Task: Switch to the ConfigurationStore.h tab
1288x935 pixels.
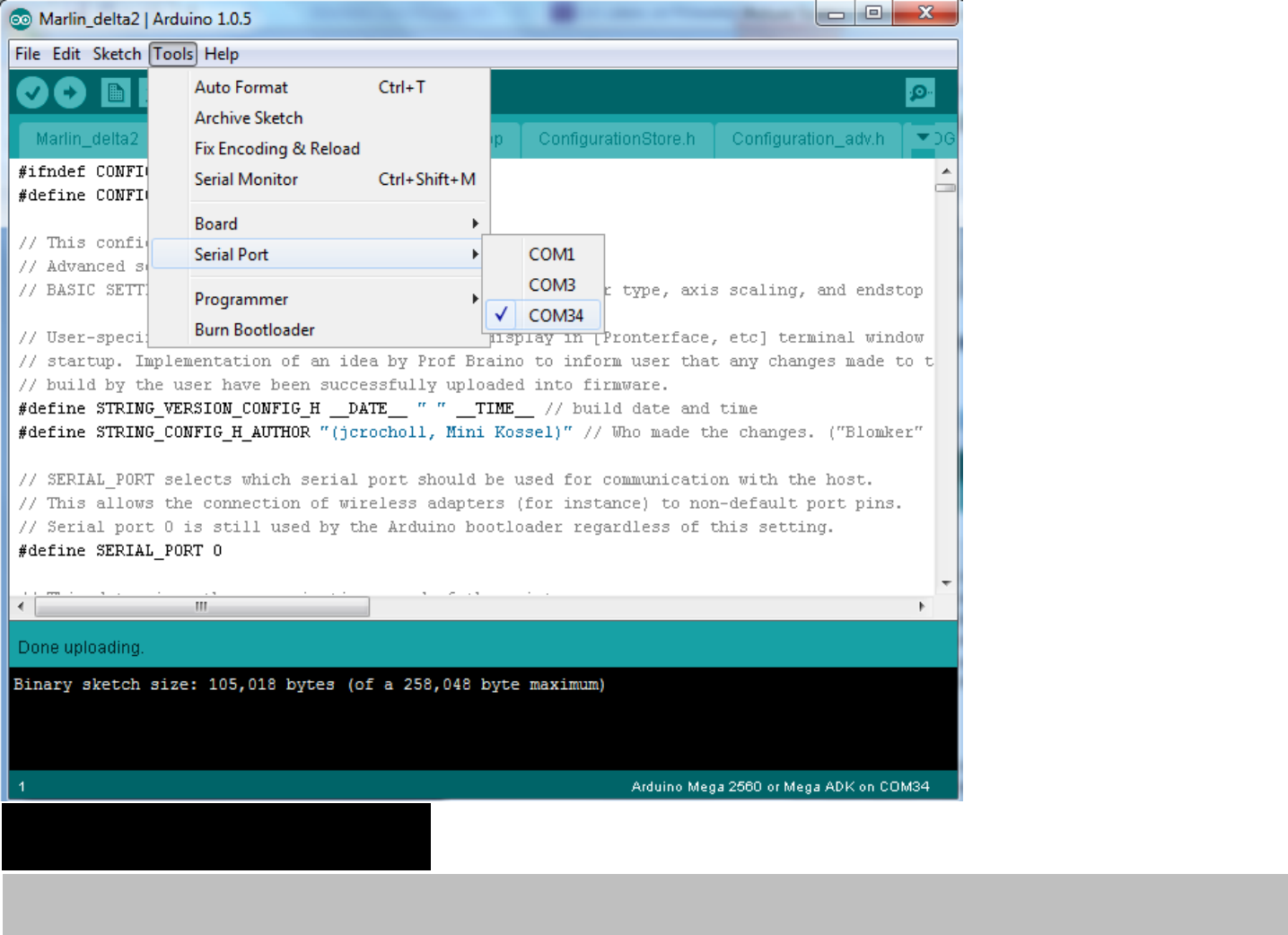Action: [x=617, y=139]
